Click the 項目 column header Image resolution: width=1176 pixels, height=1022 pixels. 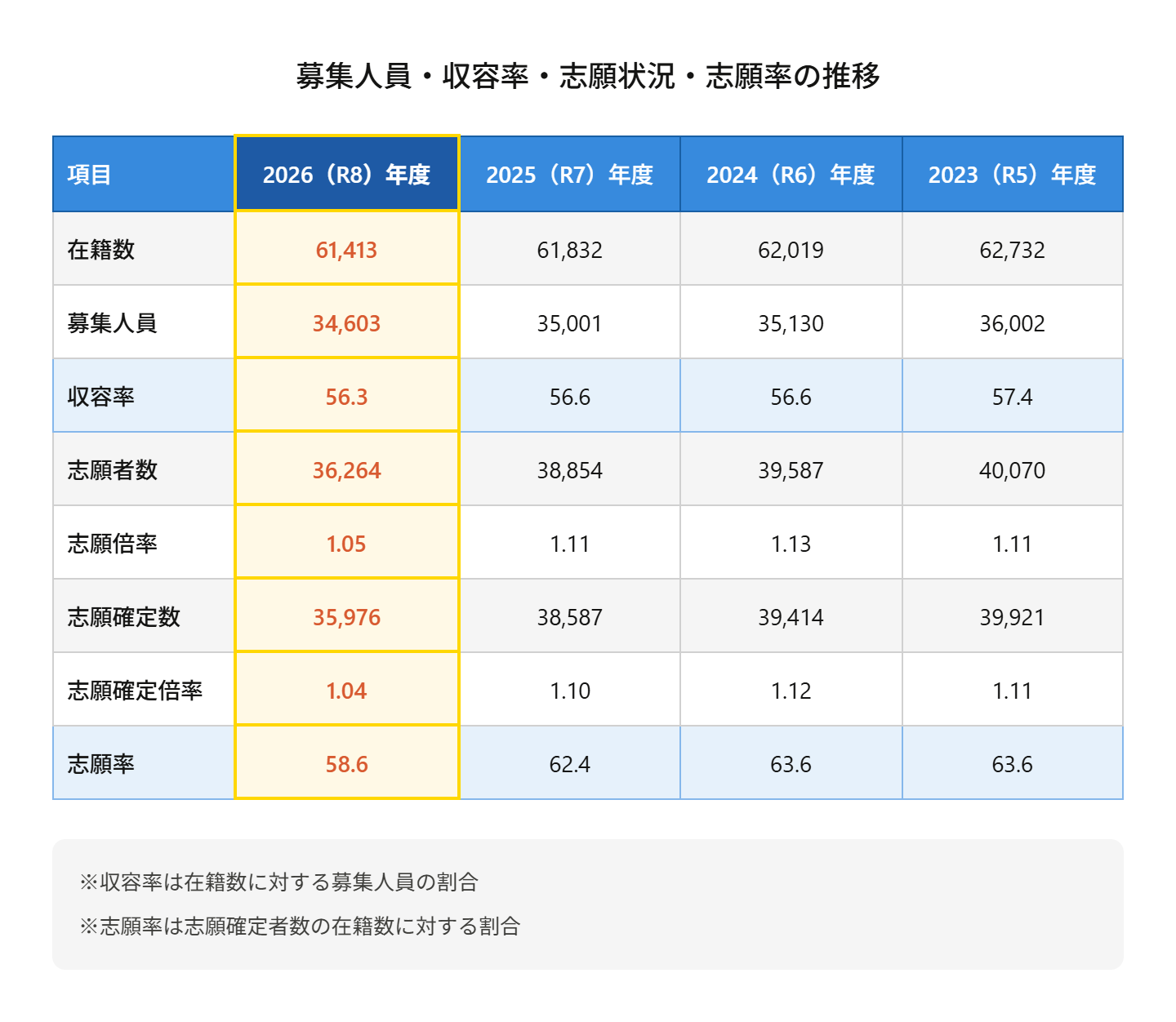(89, 175)
